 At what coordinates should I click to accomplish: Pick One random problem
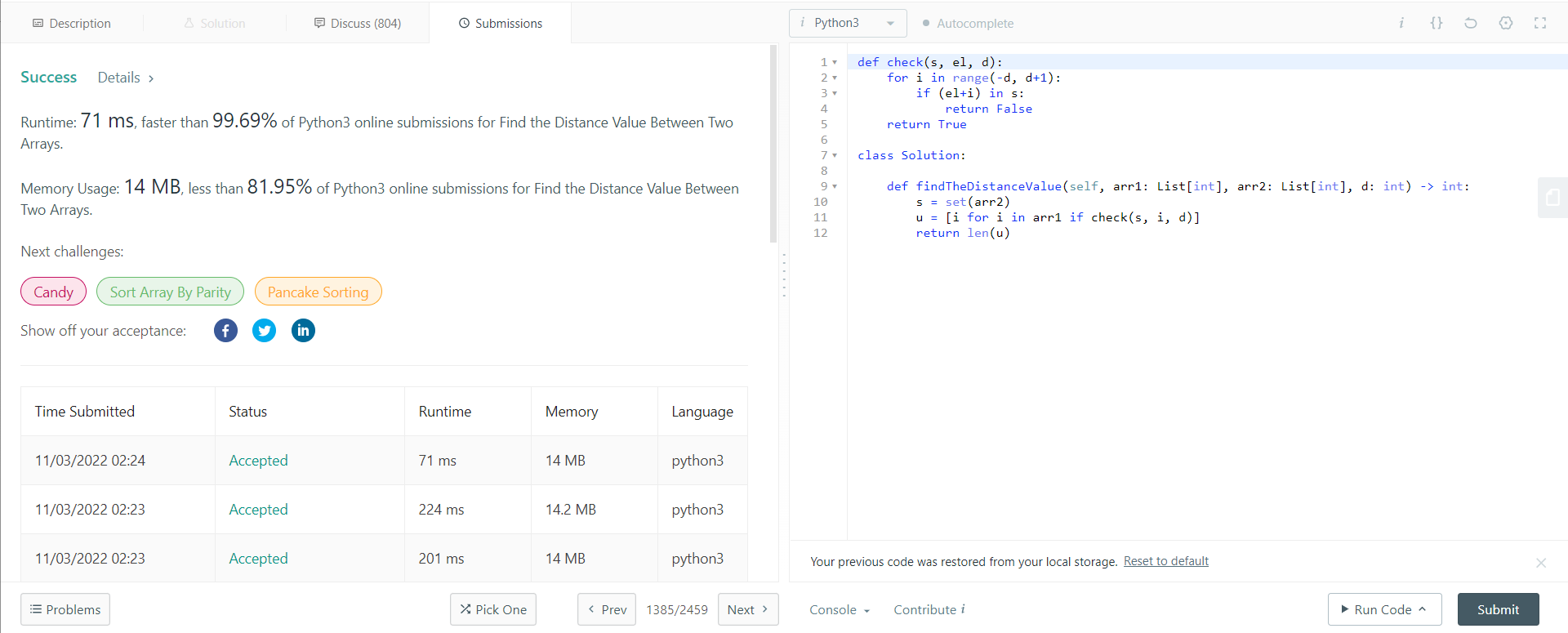493,609
